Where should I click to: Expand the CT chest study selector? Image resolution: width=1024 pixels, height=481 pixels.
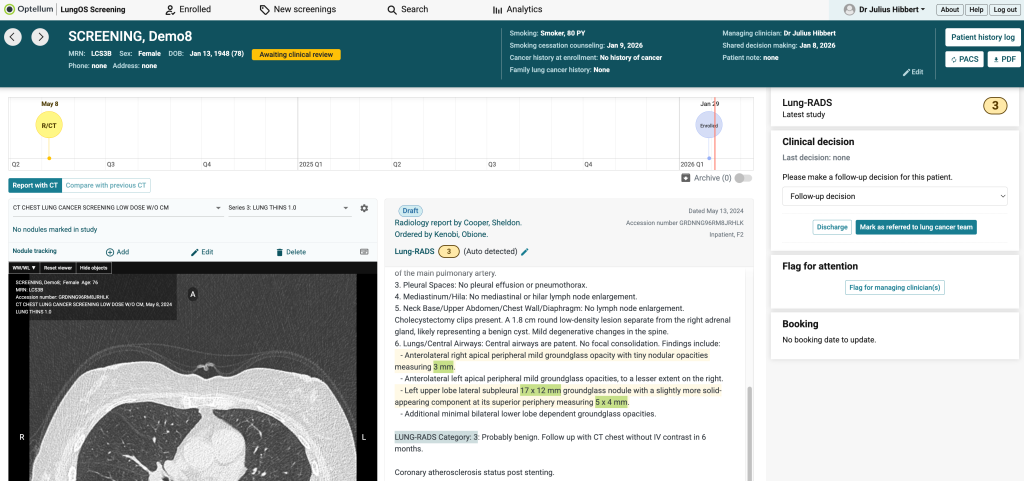coord(118,208)
